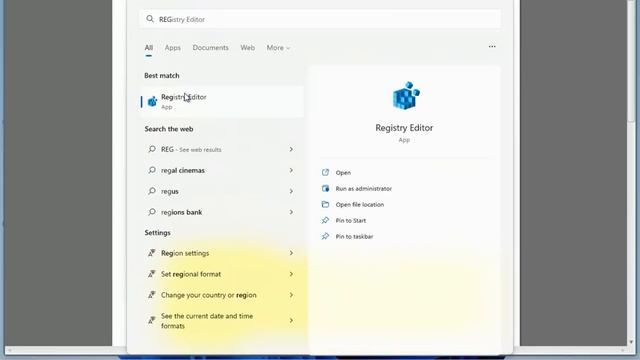Click the search icon beside regal cinemas

click(152, 170)
